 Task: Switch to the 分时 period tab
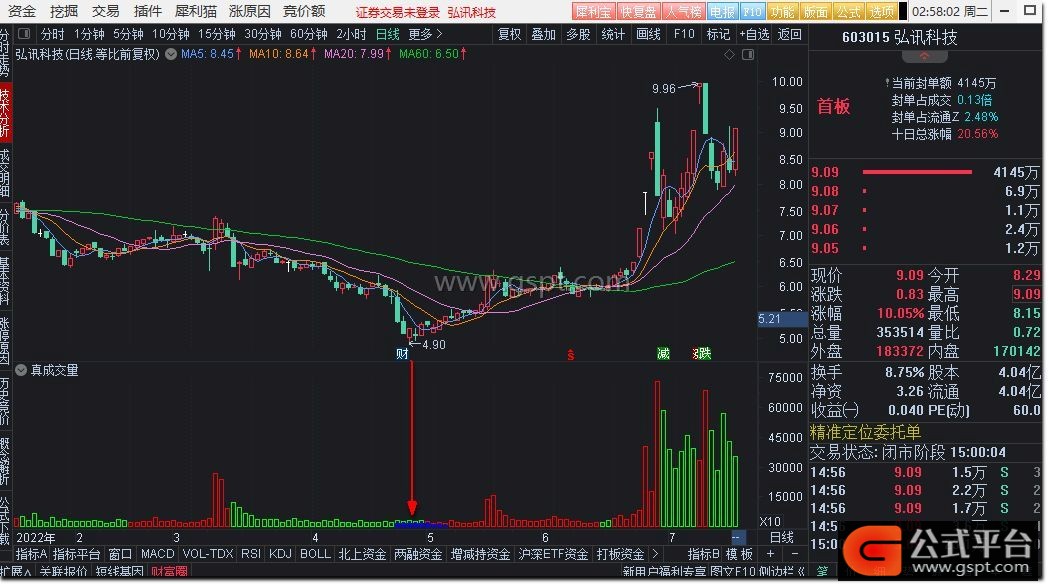(x=52, y=33)
